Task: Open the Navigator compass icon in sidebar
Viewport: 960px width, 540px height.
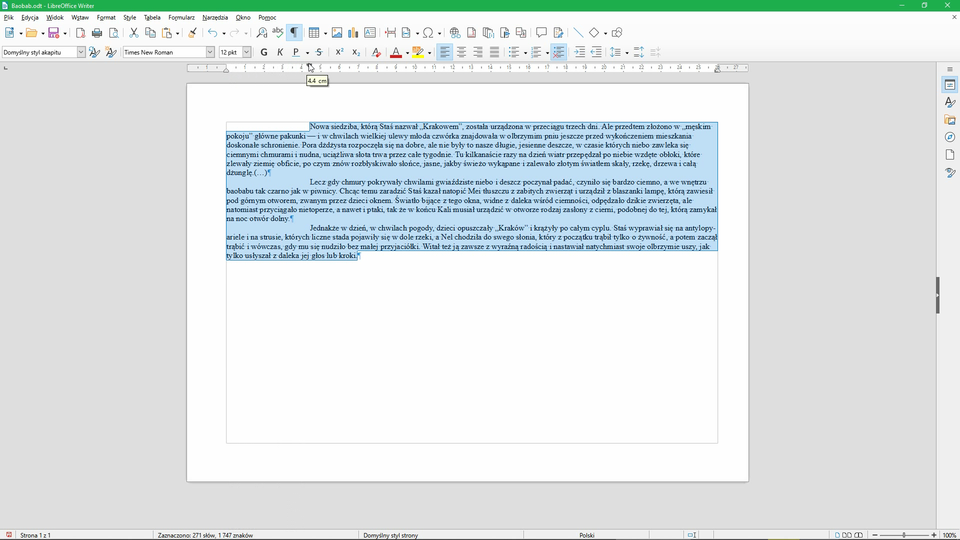Action: 950,137
